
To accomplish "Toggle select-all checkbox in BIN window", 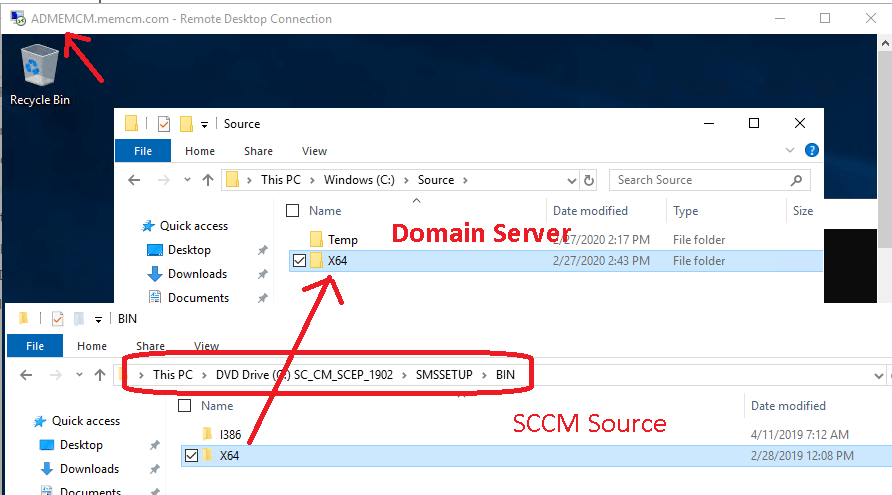I will (184, 406).
